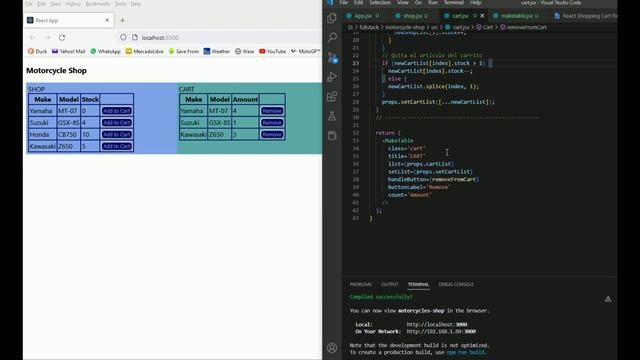Open the MotoGP bookmark
640x360 pixels.
[305, 51]
